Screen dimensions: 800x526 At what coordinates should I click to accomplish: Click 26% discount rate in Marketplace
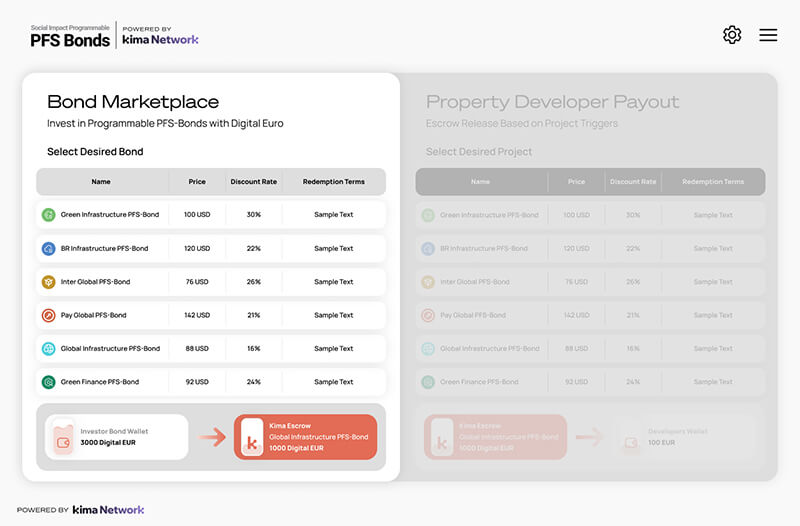[x=254, y=282]
